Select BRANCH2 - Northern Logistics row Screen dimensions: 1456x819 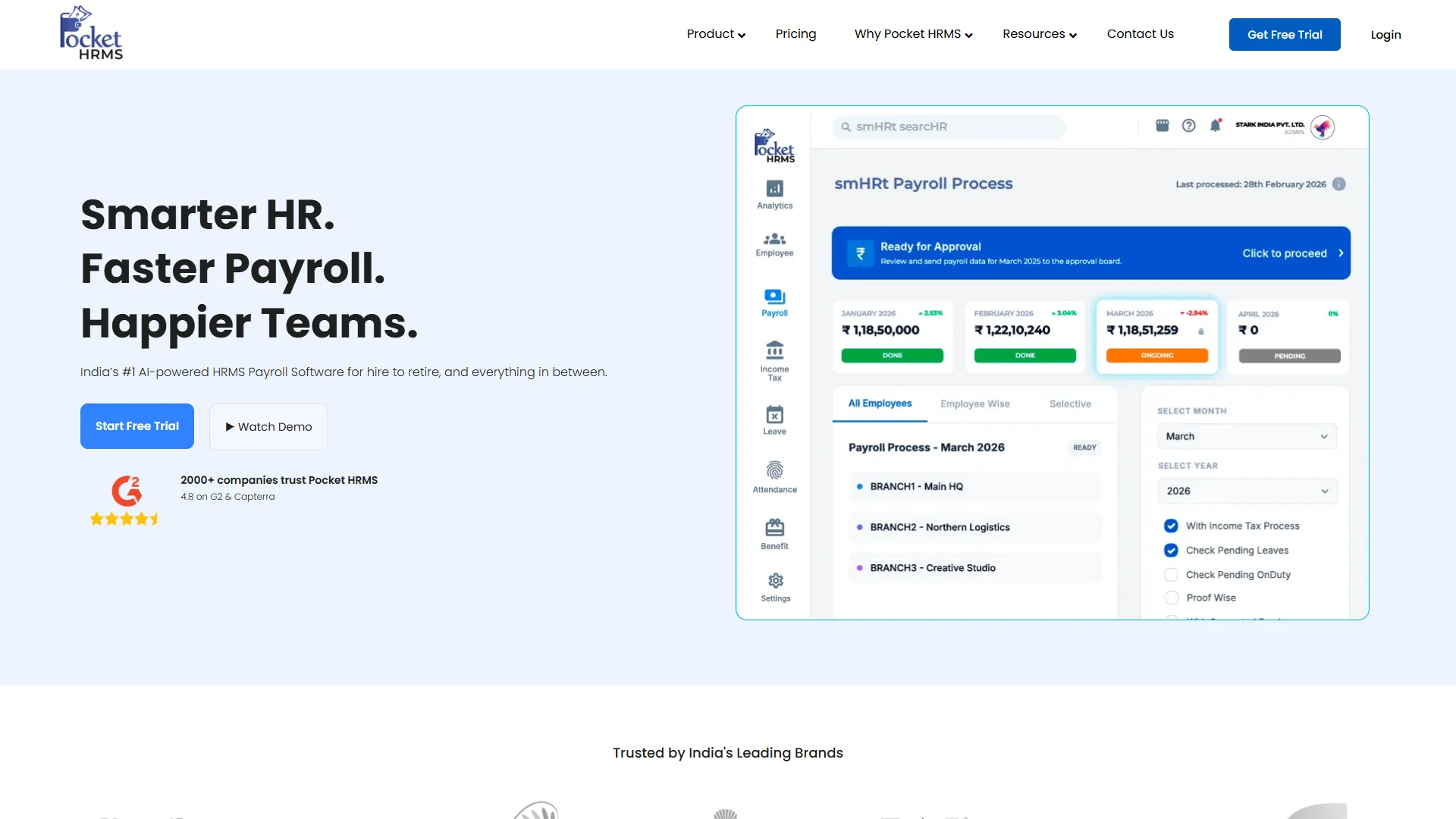pyautogui.click(x=975, y=527)
